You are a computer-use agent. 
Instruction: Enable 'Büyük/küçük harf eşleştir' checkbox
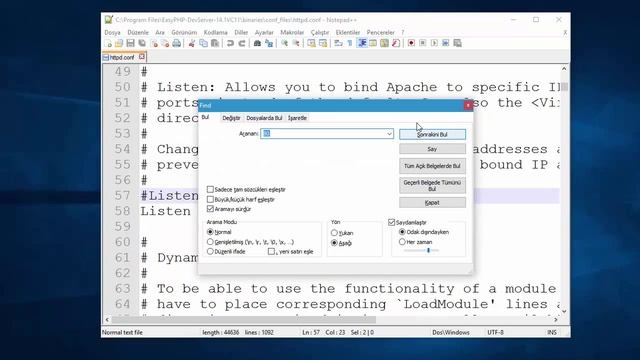pyautogui.click(x=210, y=199)
